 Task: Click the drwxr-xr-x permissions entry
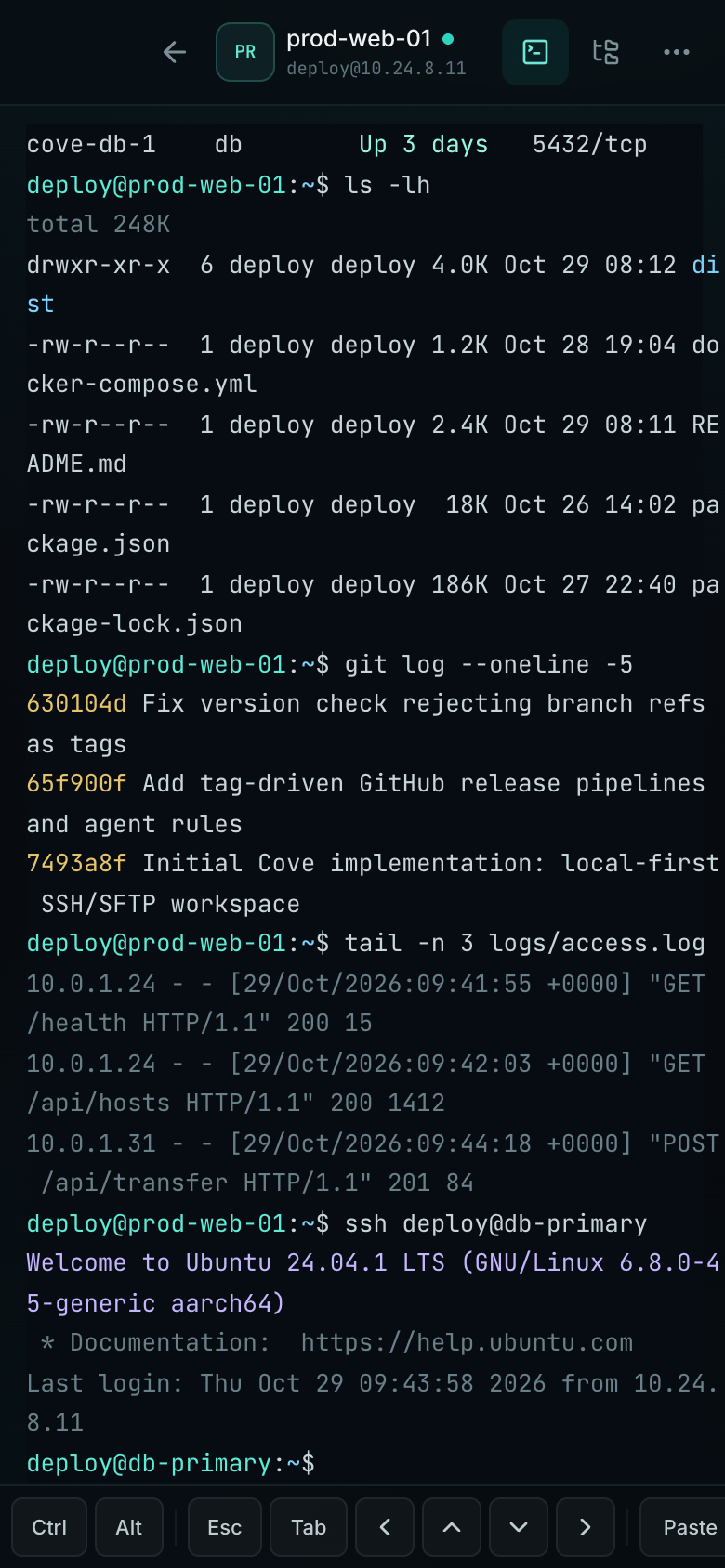point(99,265)
